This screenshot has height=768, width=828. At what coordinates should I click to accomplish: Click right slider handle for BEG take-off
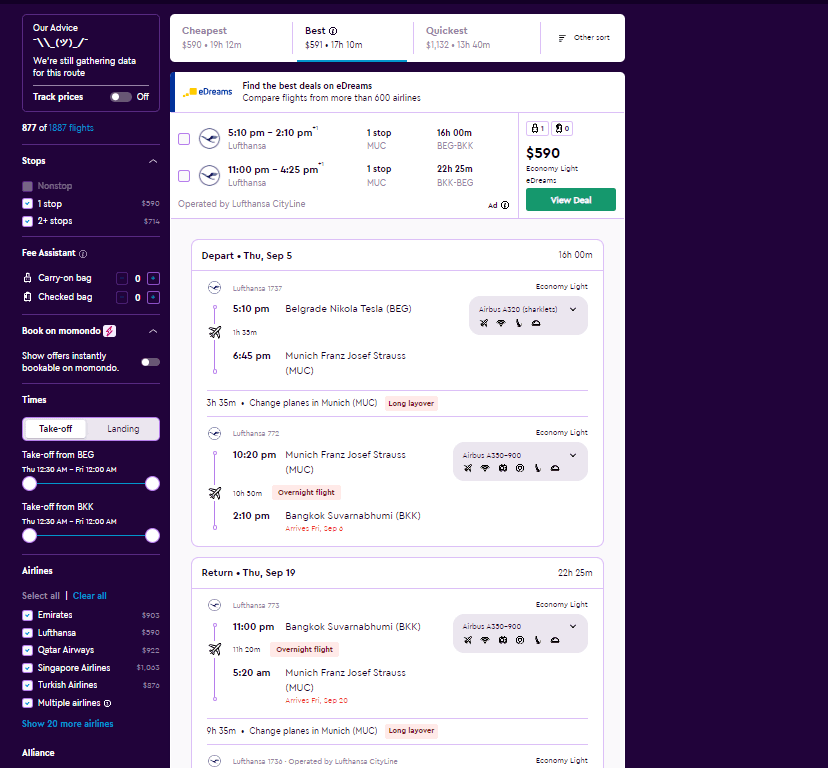(x=152, y=483)
